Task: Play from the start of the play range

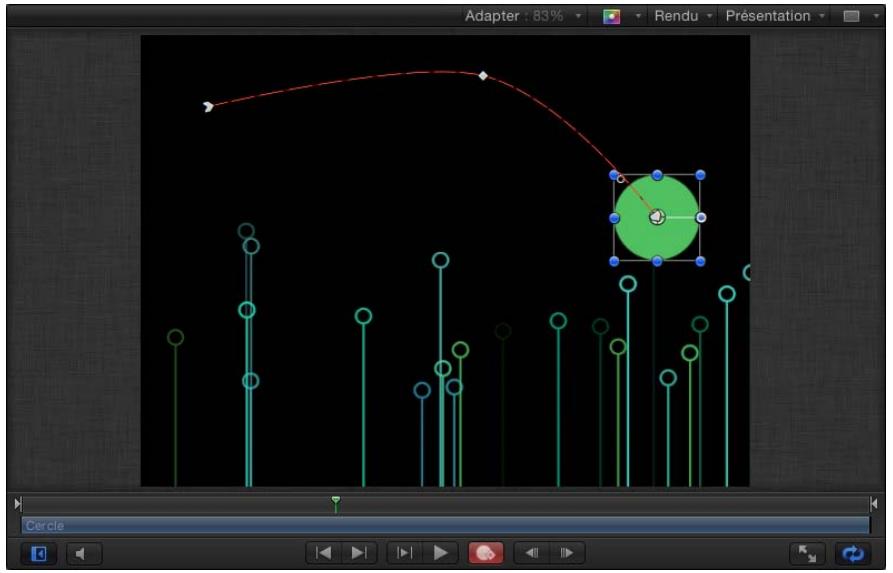Action: click(404, 552)
